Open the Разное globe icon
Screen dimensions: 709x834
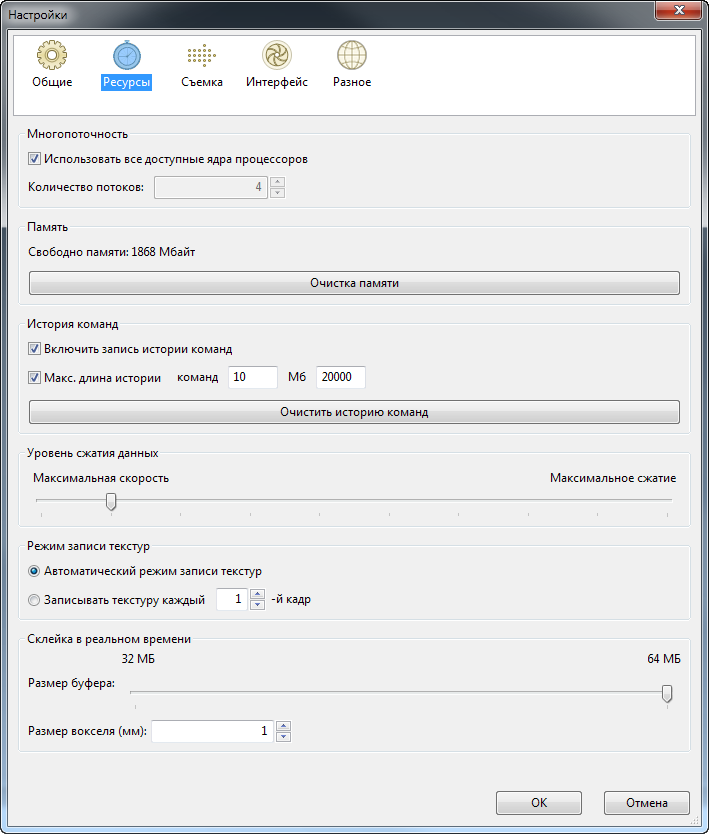352,55
